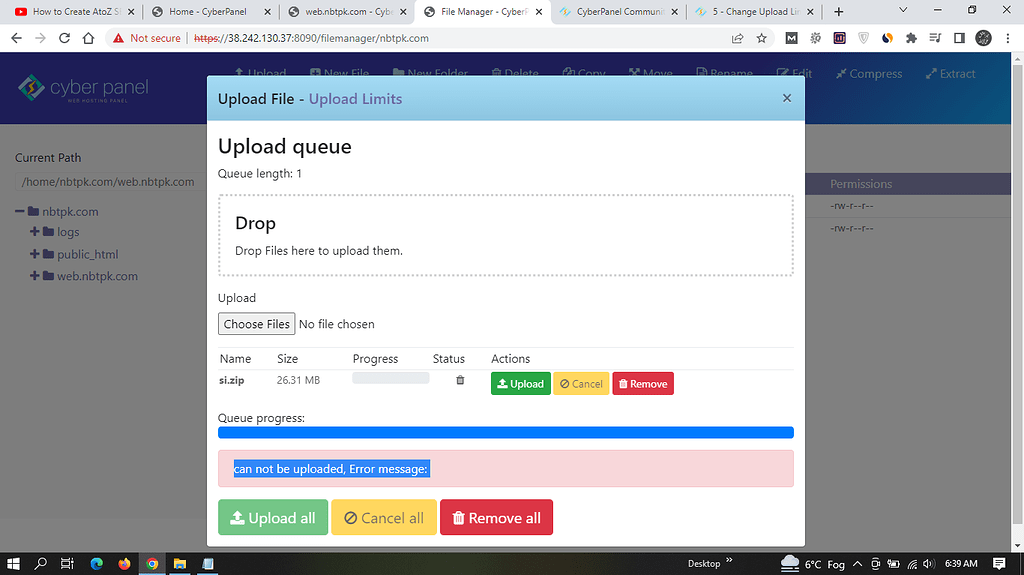Open a new browser tab

(838, 12)
